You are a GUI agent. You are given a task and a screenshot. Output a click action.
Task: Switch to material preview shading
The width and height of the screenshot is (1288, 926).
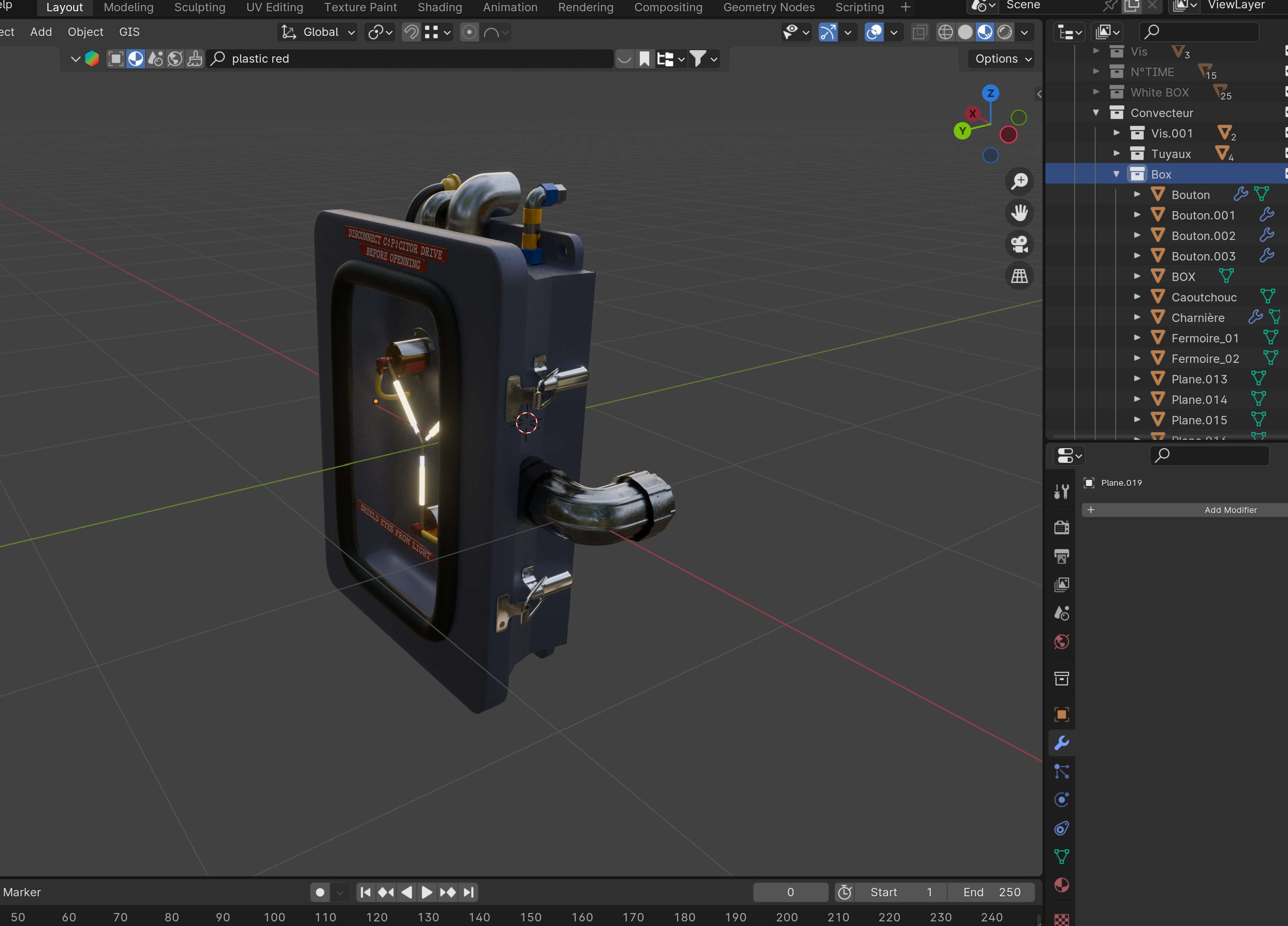point(985,32)
